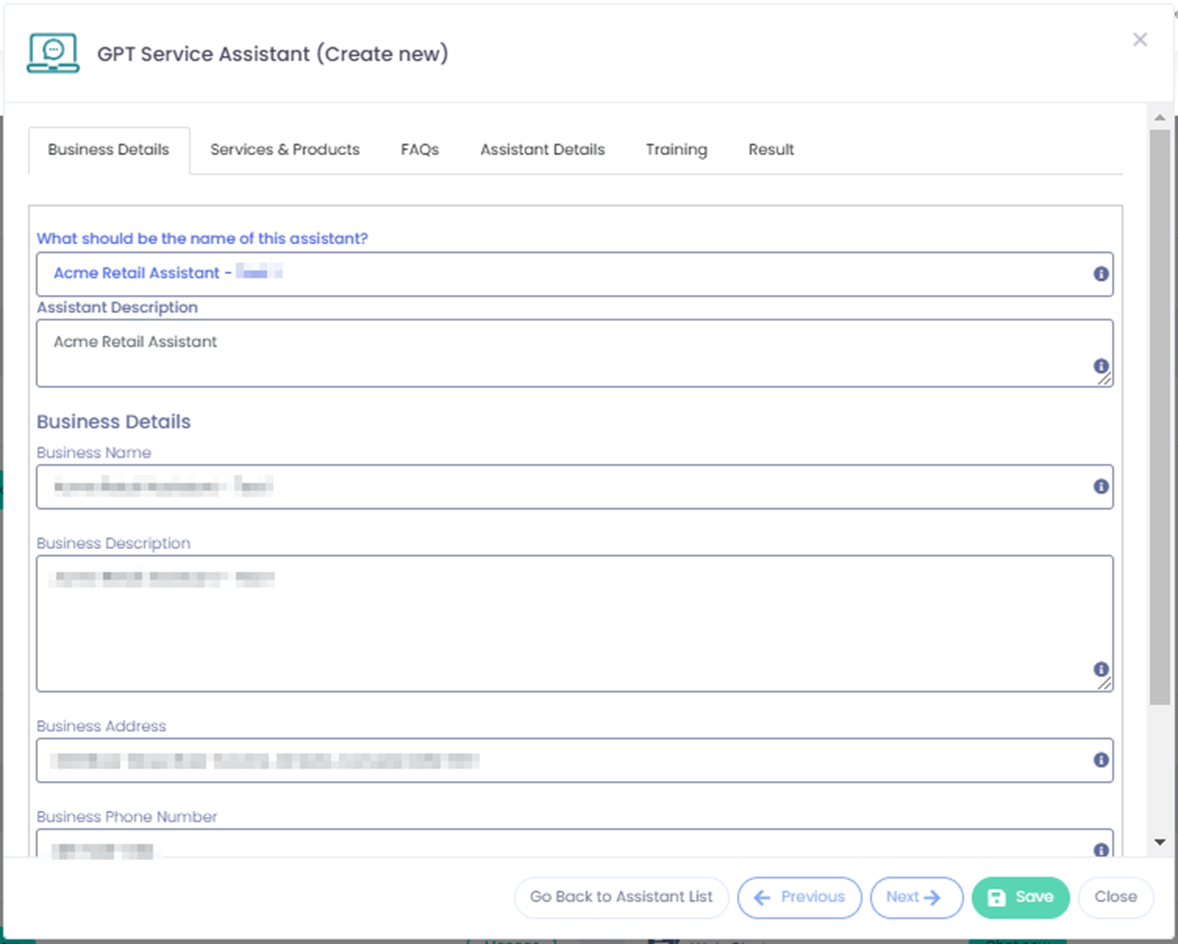Click the Previous arrow button
The width and height of the screenshot is (1178, 944).
click(x=798, y=897)
